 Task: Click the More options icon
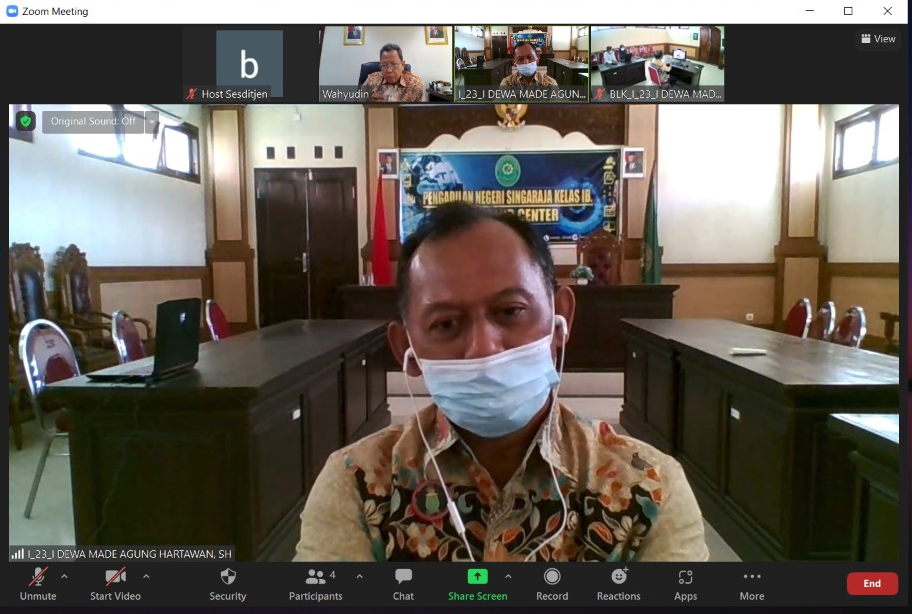(752, 577)
